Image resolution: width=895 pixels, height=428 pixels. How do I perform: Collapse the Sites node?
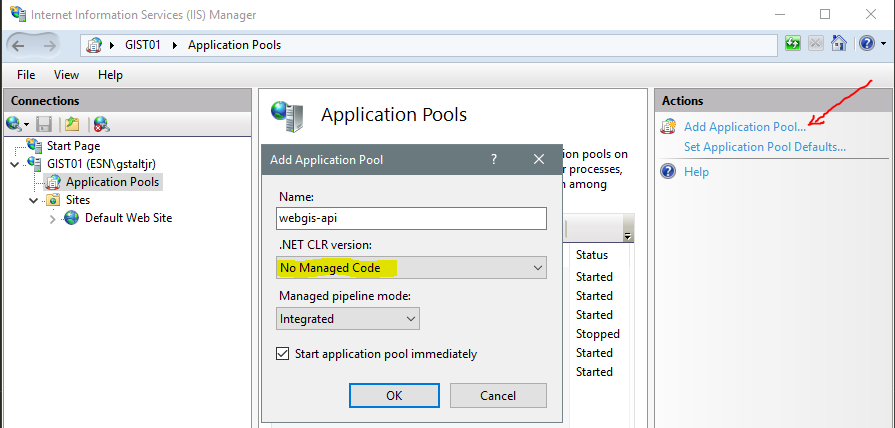point(34,200)
